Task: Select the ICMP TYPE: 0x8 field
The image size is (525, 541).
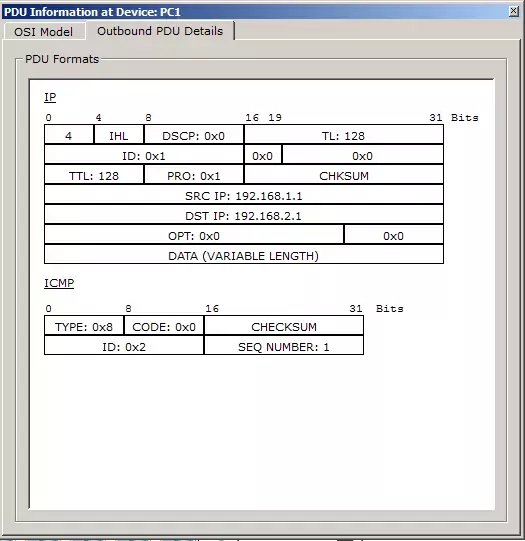Action: [x=84, y=326]
